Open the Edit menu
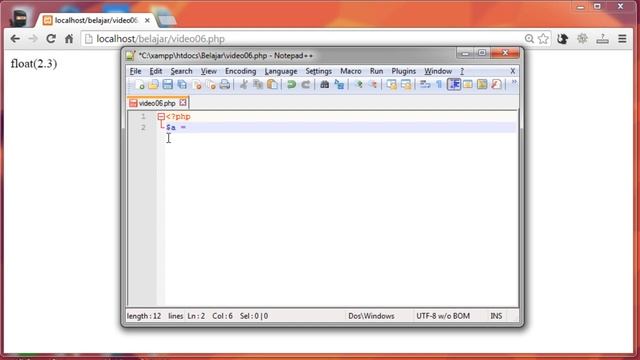Screen dimensions: 640x360 (x=156, y=71)
